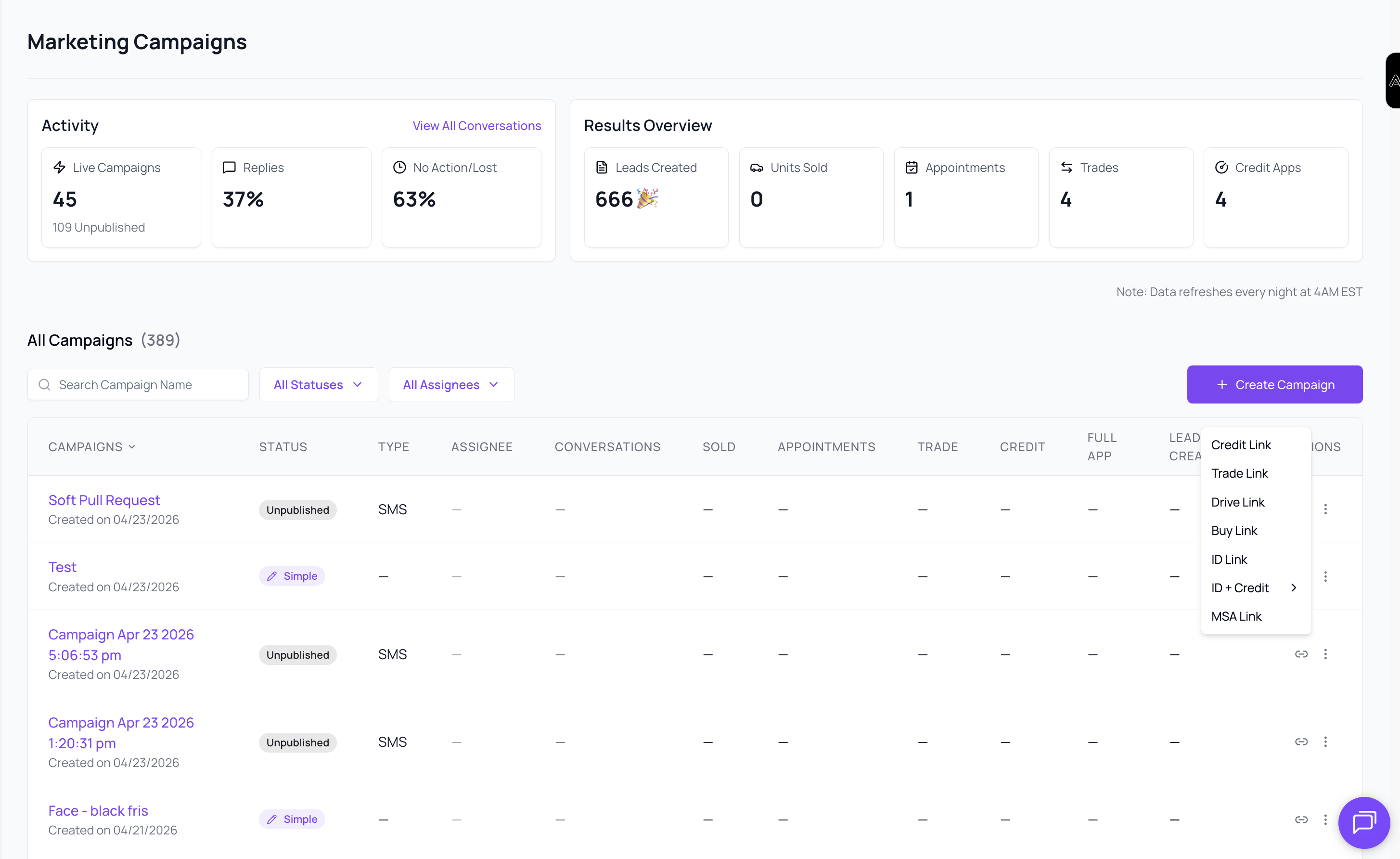Image resolution: width=1400 pixels, height=859 pixels.
Task: Open three-dot menu for Soft Pull Request
Action: [x=1325, y=509]
